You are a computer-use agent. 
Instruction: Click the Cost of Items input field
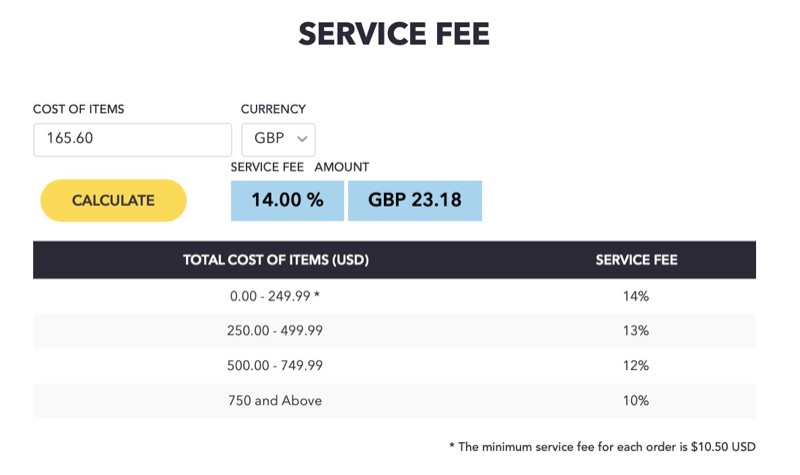tap(133, 139)
